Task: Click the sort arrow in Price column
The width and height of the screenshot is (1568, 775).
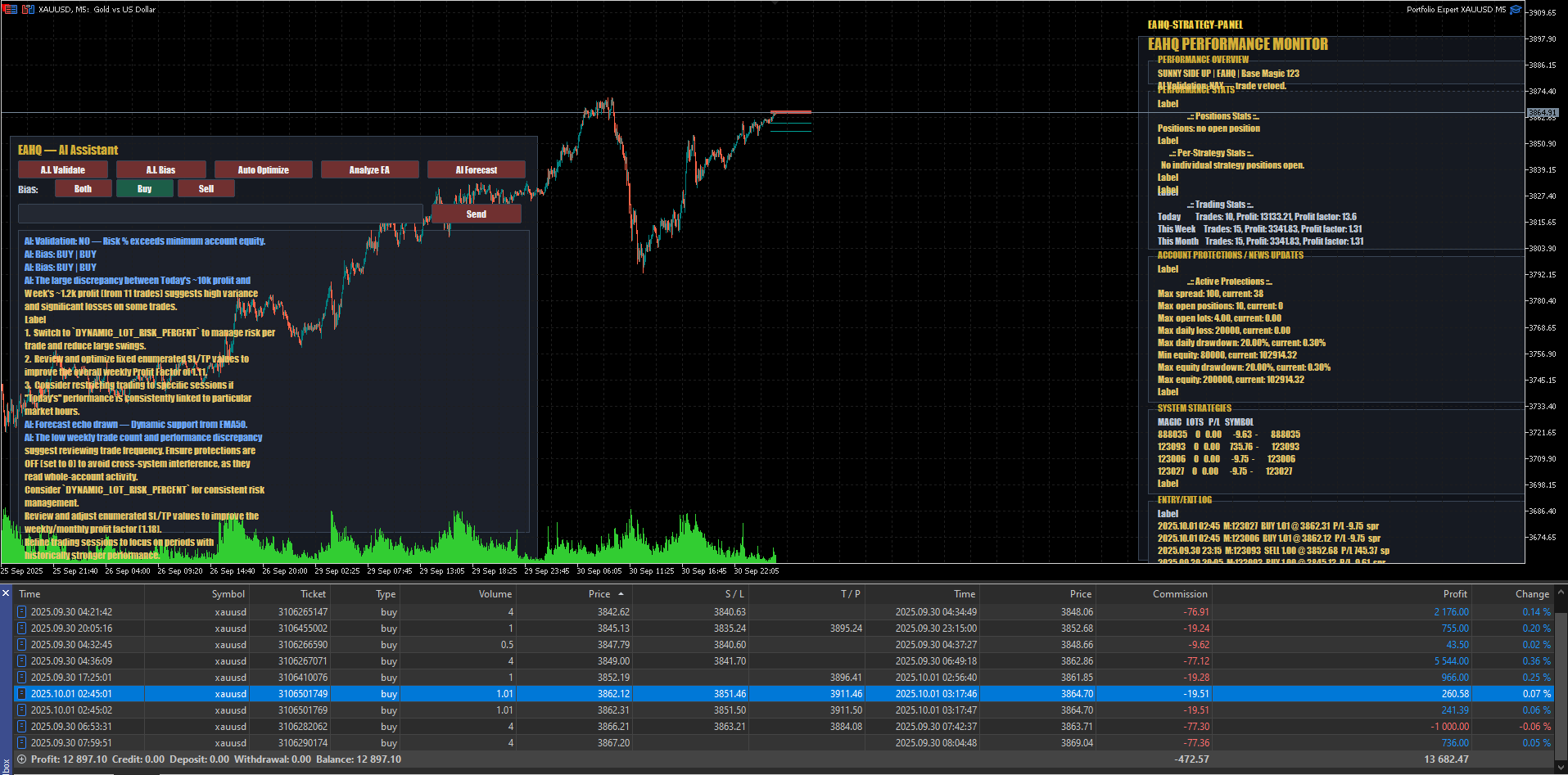Action: pyautogui.click(x=621, y=594)
